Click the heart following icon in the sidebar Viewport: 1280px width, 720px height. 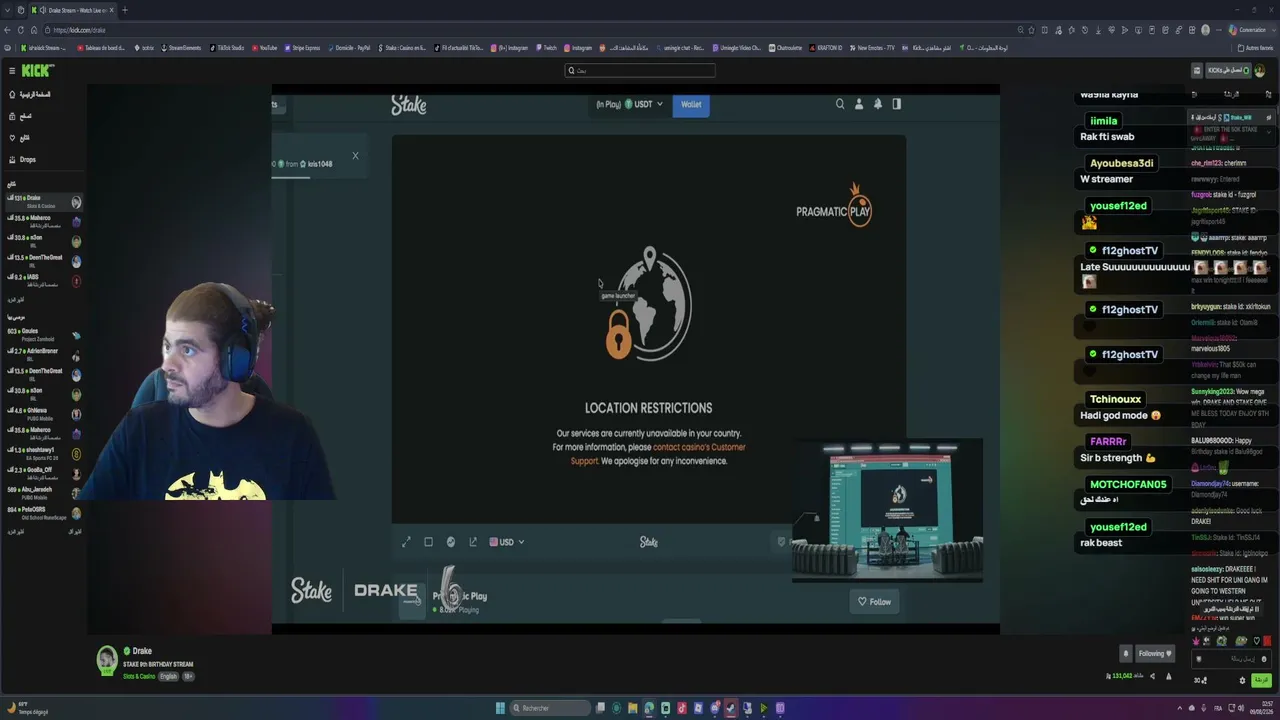(12, 138)
